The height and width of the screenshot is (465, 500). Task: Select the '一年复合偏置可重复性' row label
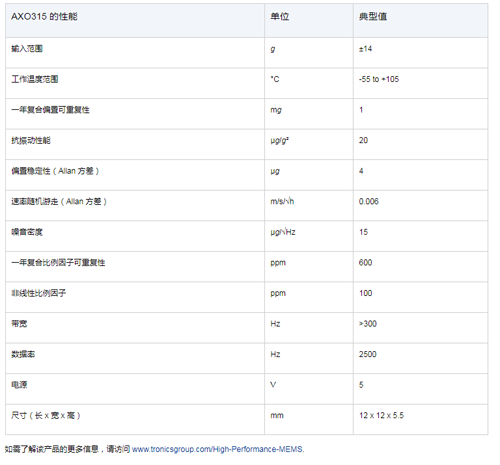pos(50,110)
